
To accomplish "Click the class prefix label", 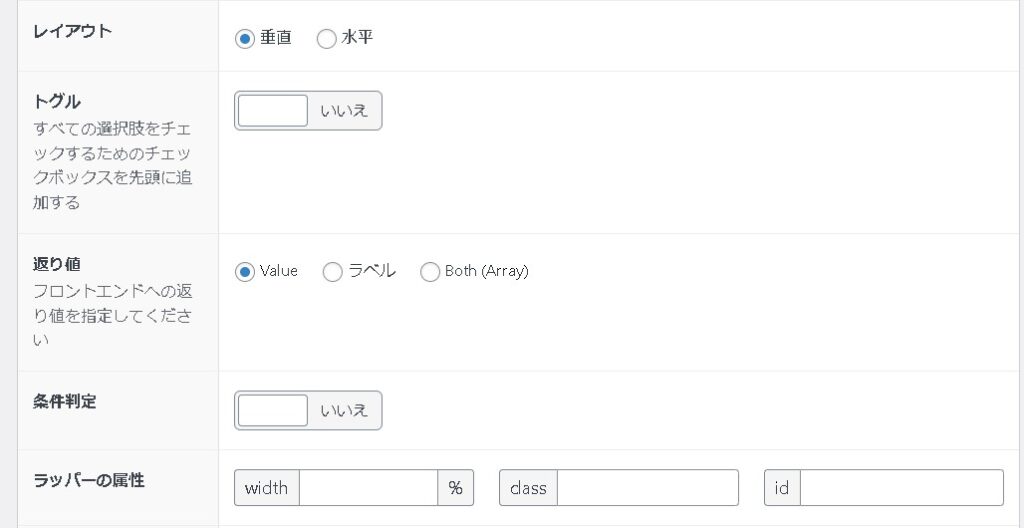I will 528,488.
